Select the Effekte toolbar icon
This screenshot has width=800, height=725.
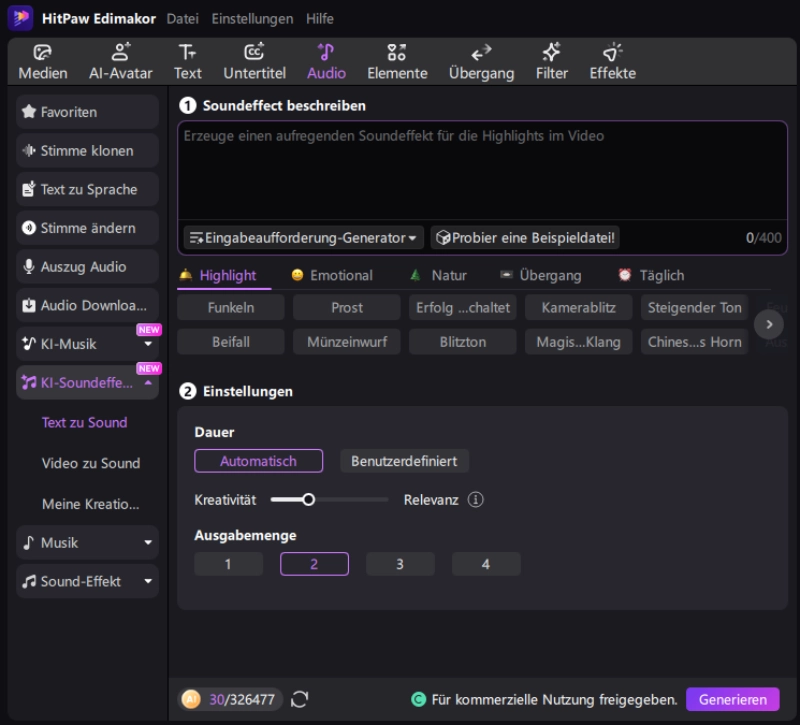coord(612,62)
